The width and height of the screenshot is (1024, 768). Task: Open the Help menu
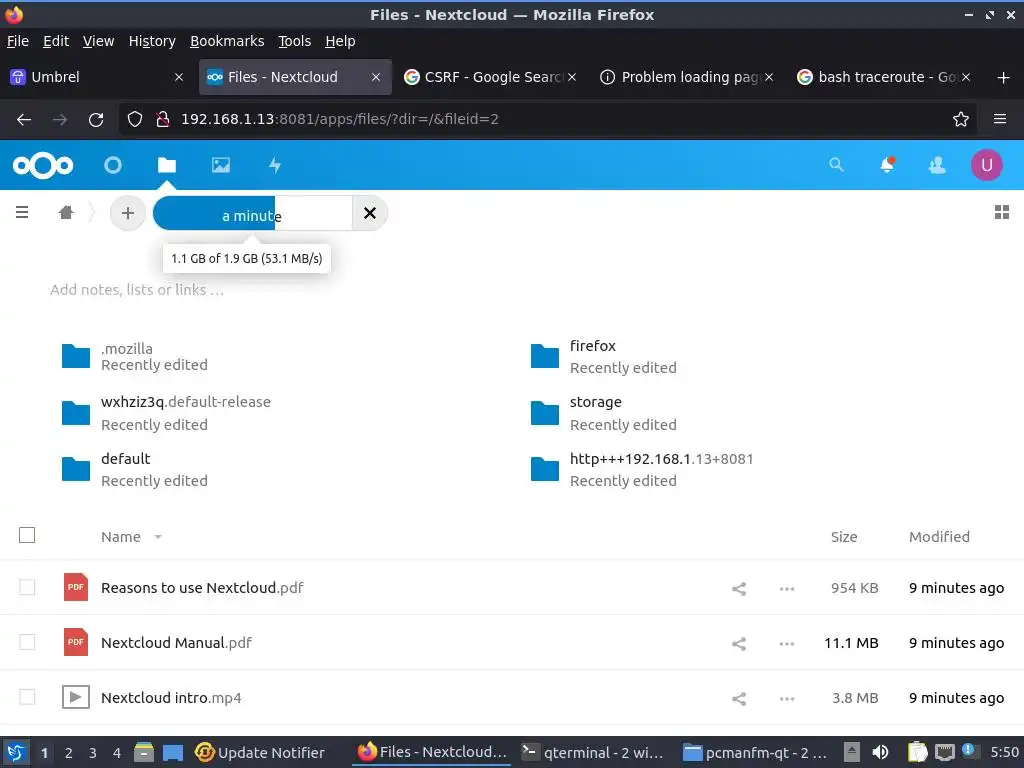340,41
